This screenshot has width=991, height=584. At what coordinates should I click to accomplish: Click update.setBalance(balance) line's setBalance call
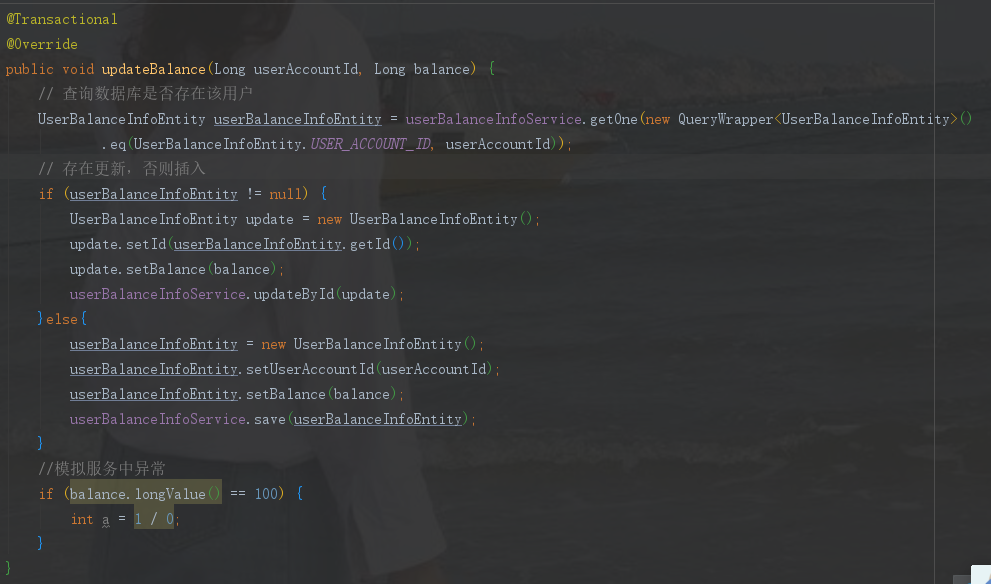[166, 269]
